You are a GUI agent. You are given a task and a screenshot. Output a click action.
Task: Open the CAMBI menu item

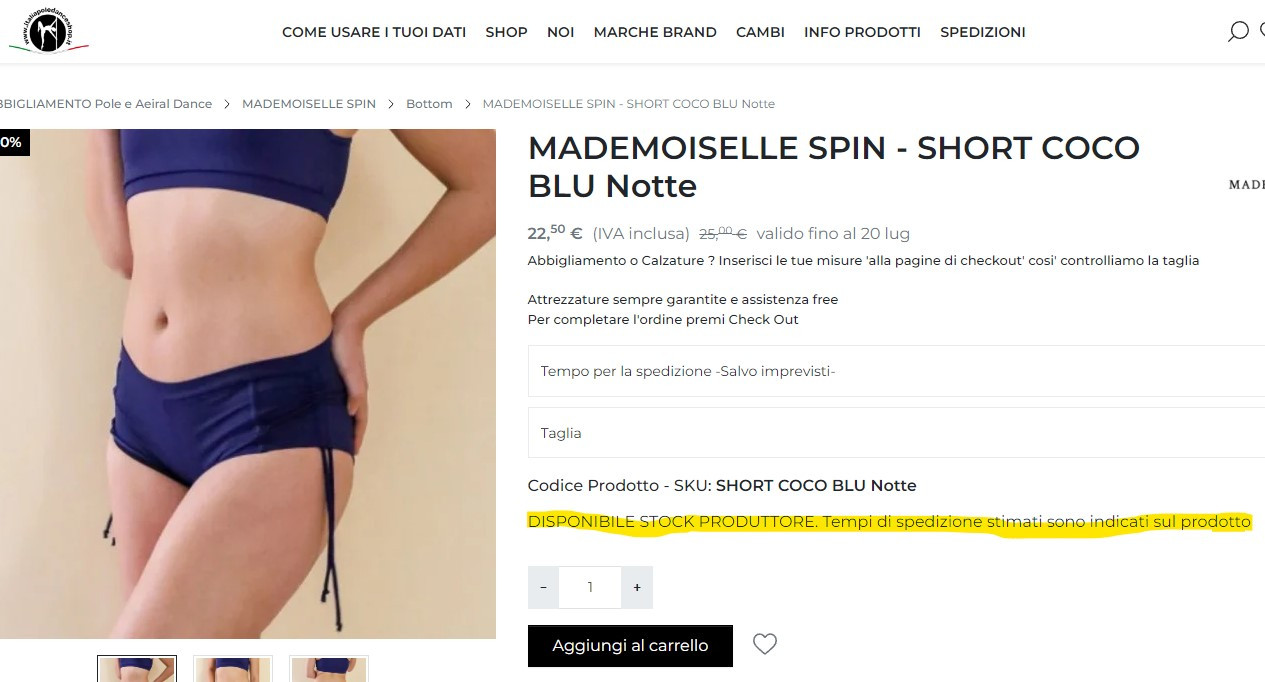(760, 32)
